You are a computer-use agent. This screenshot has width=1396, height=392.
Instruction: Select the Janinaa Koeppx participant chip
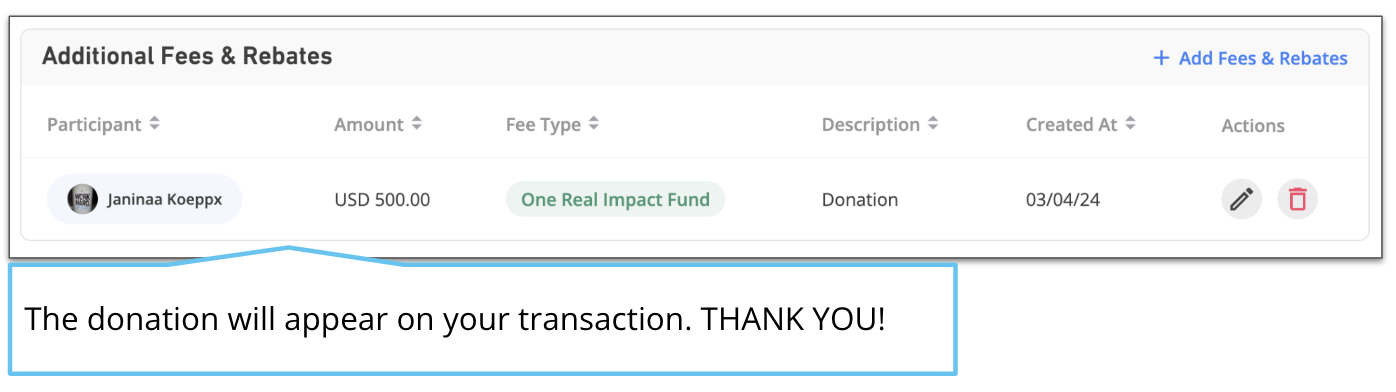pos(145,199)
